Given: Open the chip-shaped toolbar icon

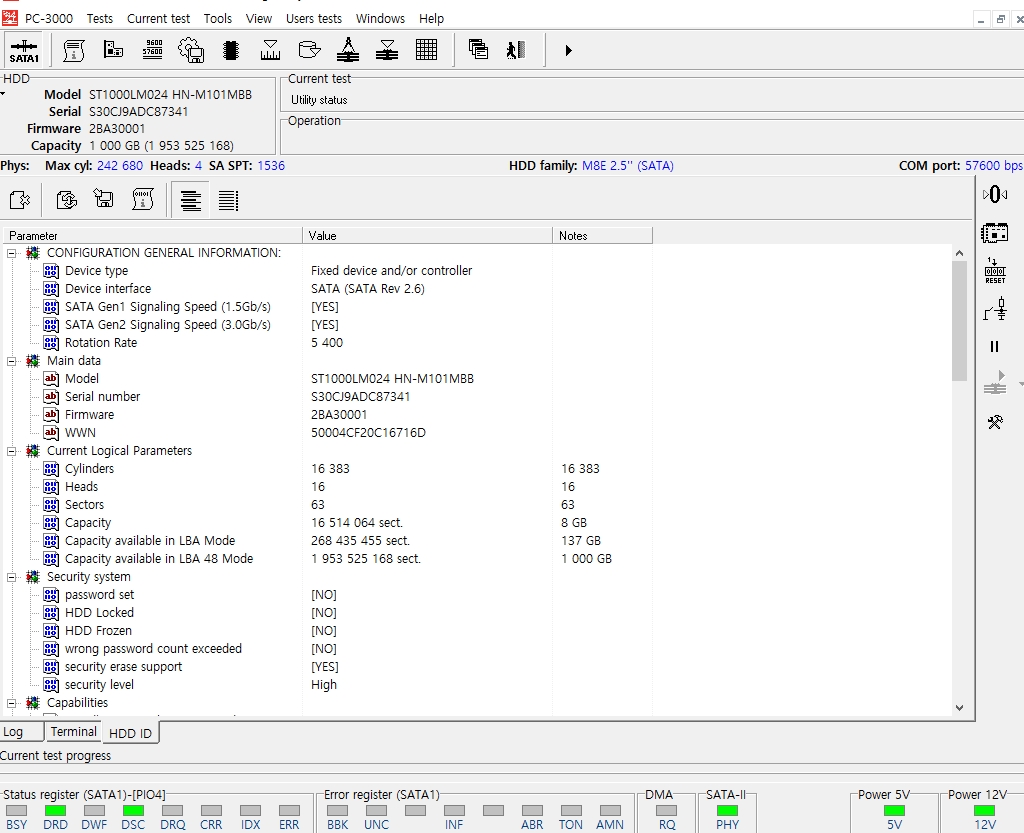Looking at the screenshot, I should click(x=231, y=50).
